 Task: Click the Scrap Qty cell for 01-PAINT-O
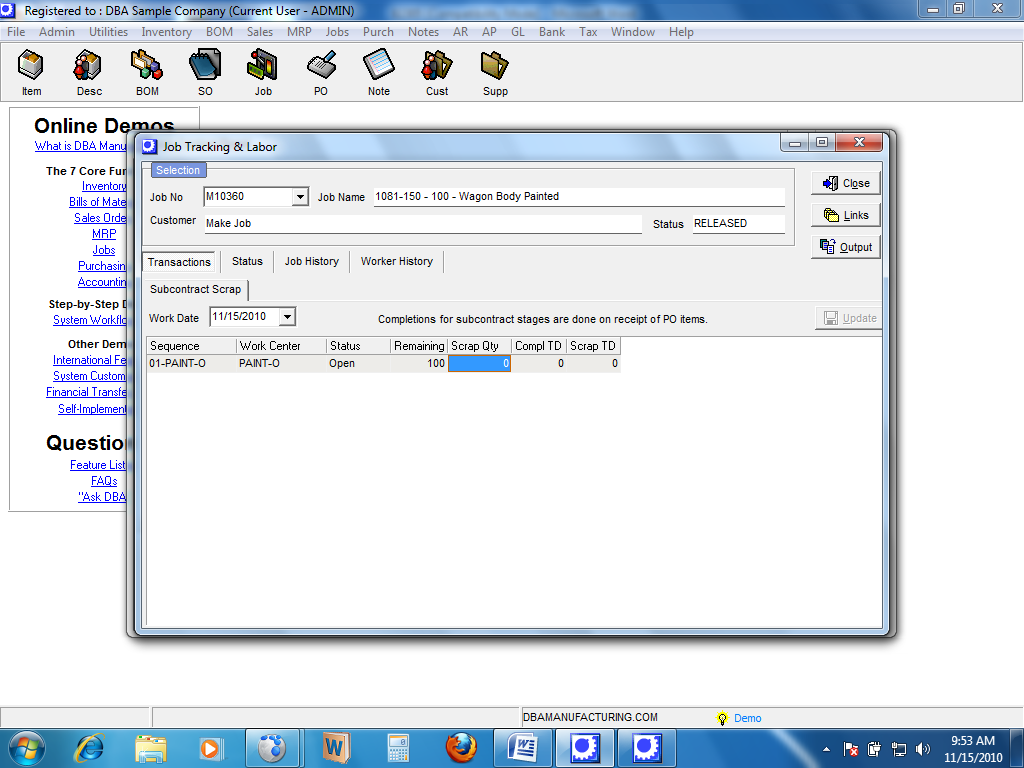[x=480, y=364]
